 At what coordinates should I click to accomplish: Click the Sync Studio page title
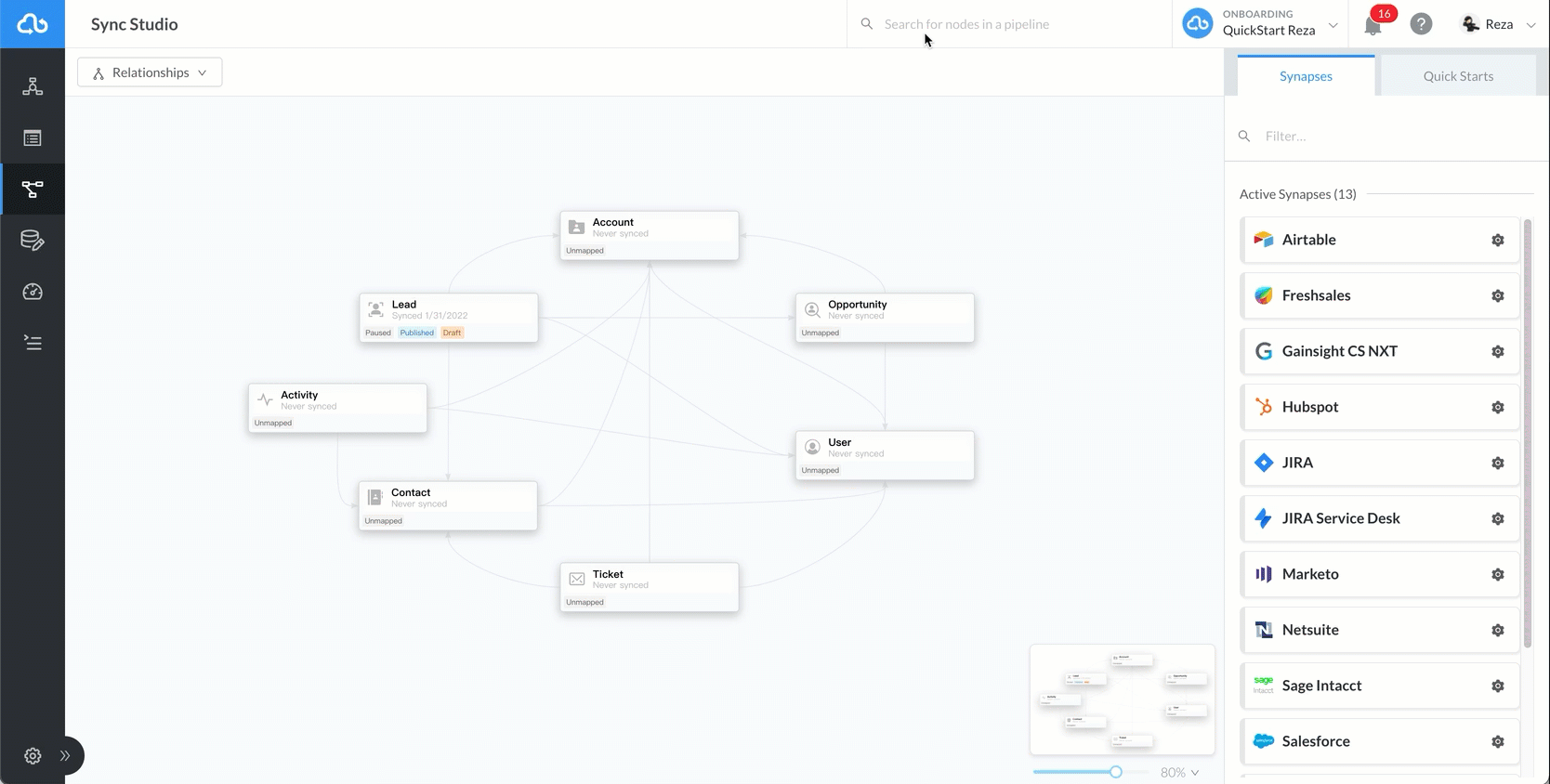135,24
